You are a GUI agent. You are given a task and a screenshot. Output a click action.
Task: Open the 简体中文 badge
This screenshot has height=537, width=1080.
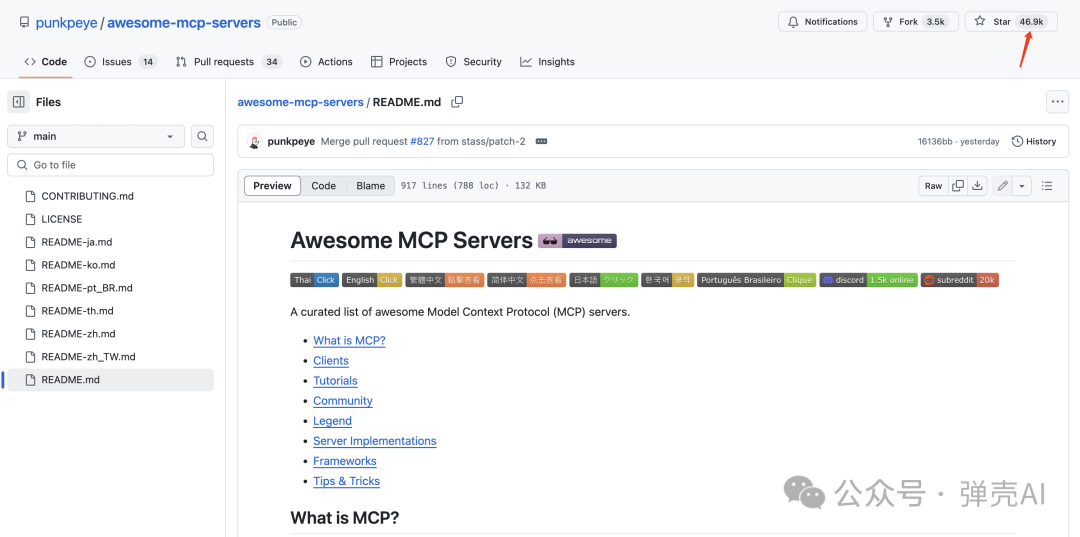(x=527, y=280)
